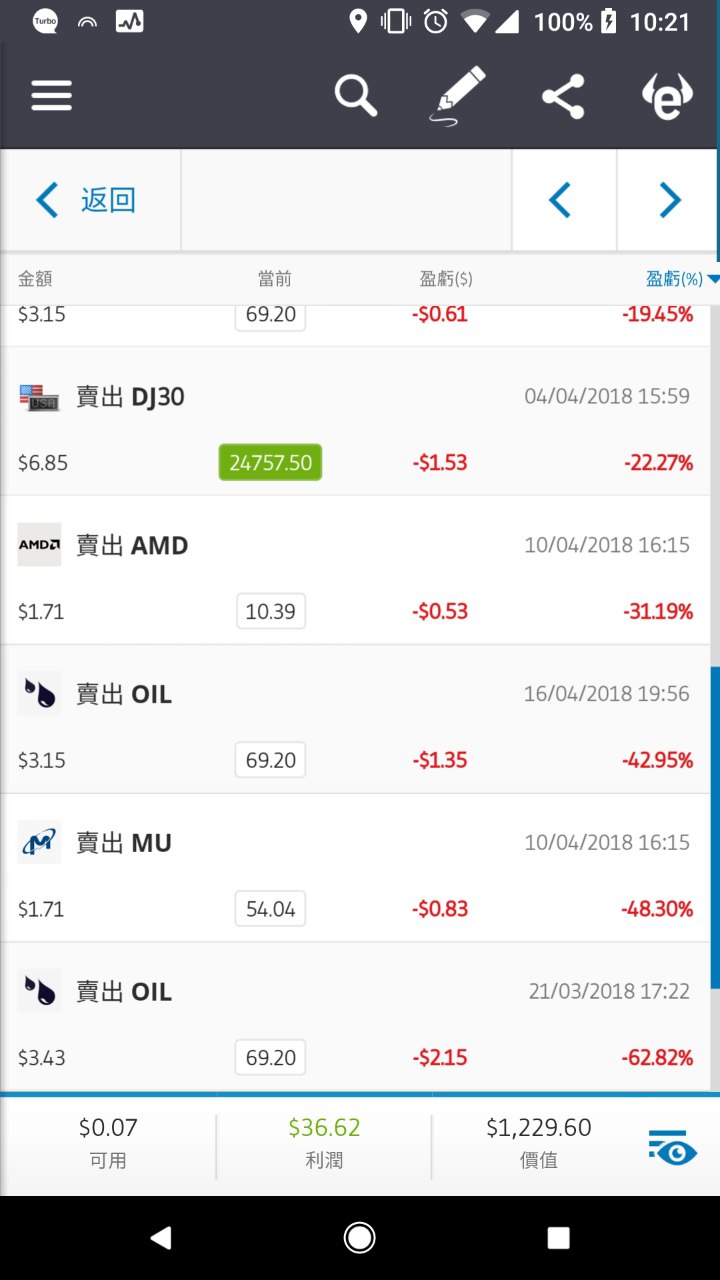Viewport: 720px width, 1280px height.
Task: Sort by the 金額 column header
Action: point(36,279)
